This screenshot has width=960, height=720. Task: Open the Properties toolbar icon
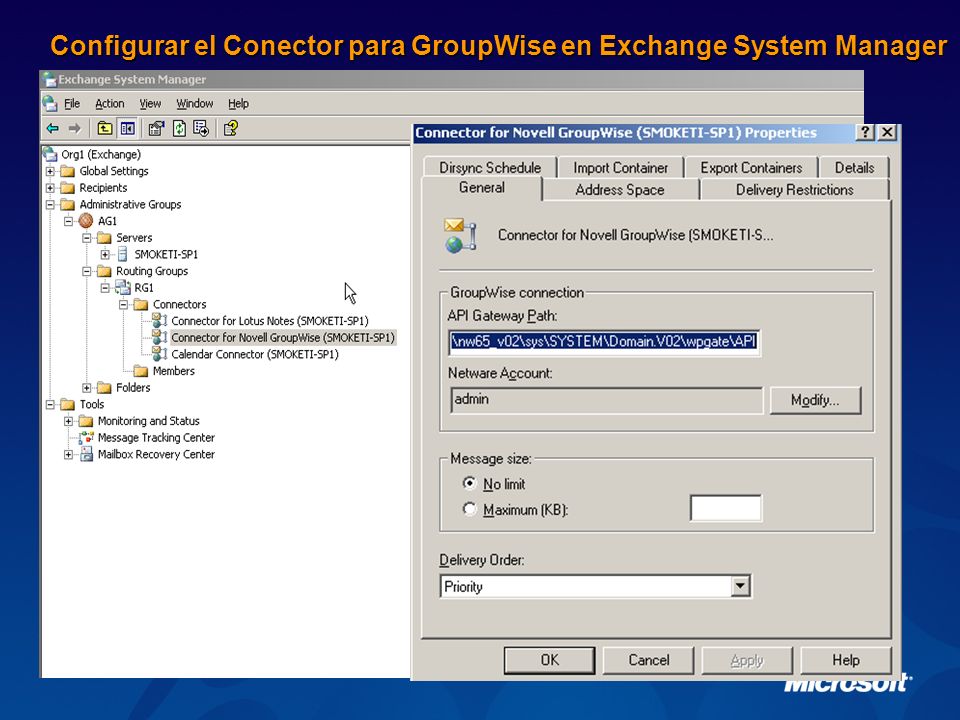click(156, 129)
